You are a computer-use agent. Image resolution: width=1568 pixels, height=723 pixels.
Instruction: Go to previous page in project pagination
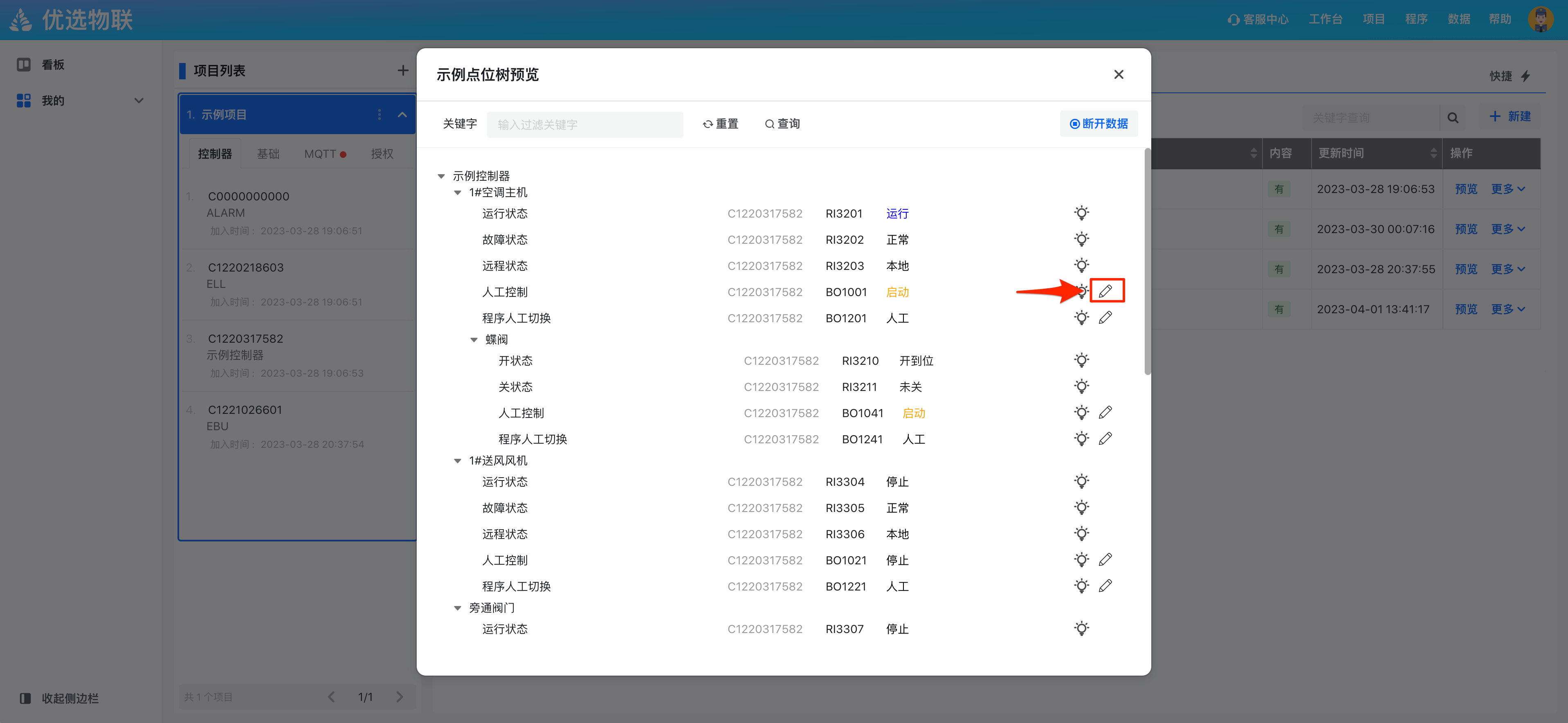pos(331,697)
